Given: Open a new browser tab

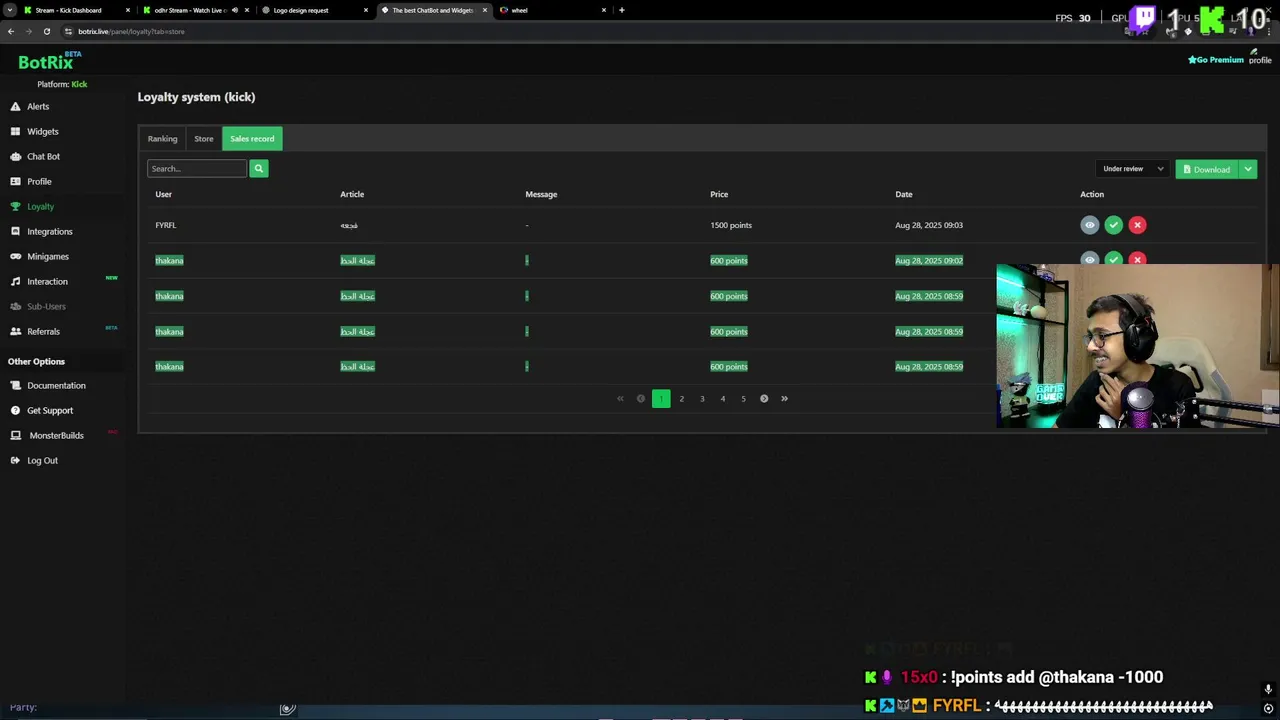Looking at the screenshot, I should (622, 10).
